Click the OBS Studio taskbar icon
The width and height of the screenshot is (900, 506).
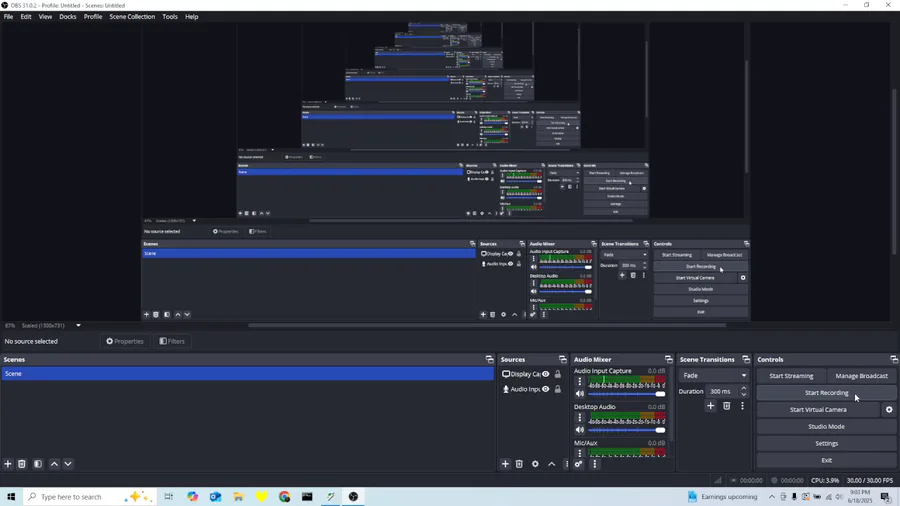coord(354,497)
